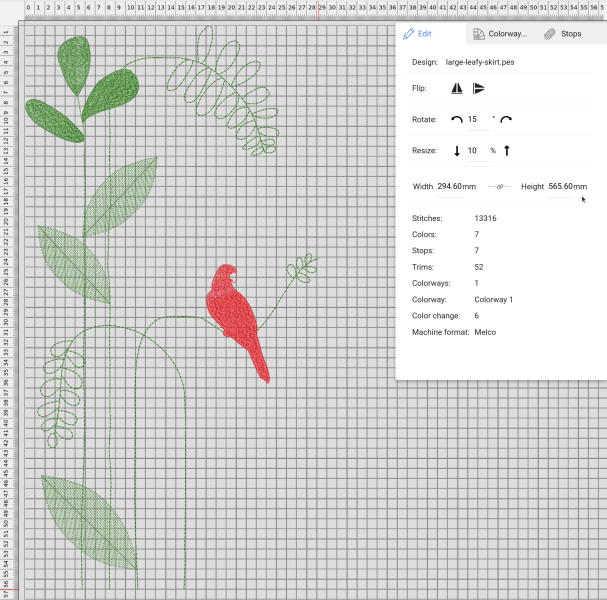The height and width of the screenshot is (600, 607).
Task: Click the Resize: label
Action: (x=424, y=151)
